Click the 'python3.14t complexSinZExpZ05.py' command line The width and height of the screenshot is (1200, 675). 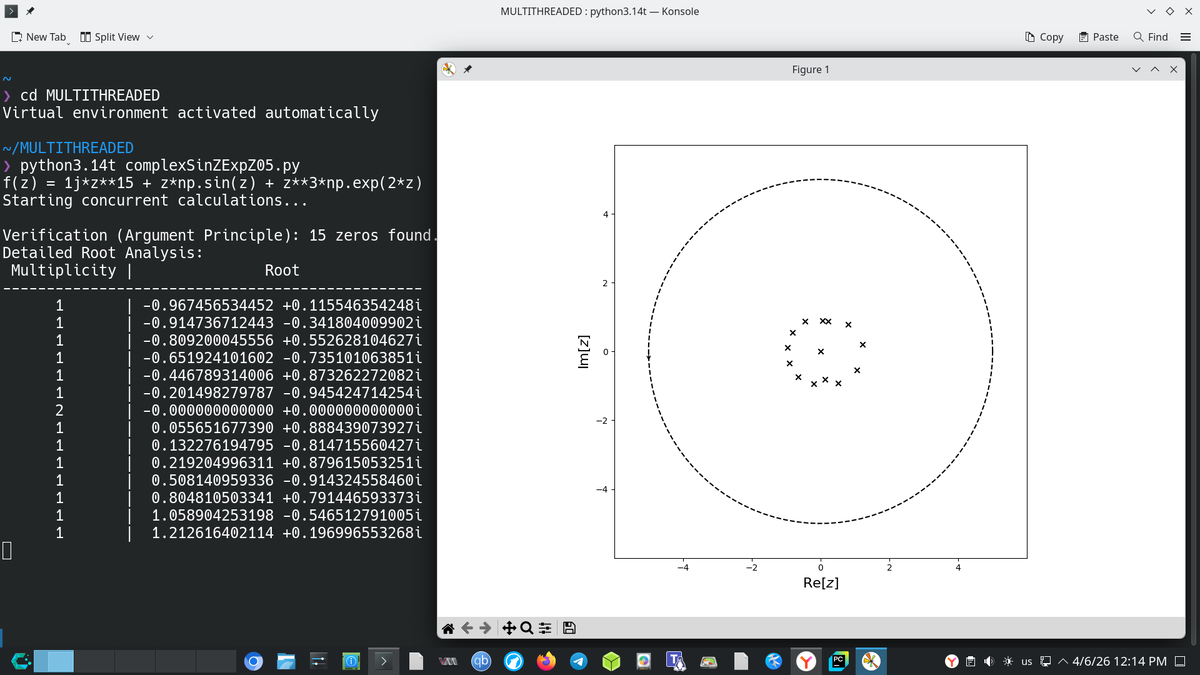pyautogui.click(x=160, y=166)
